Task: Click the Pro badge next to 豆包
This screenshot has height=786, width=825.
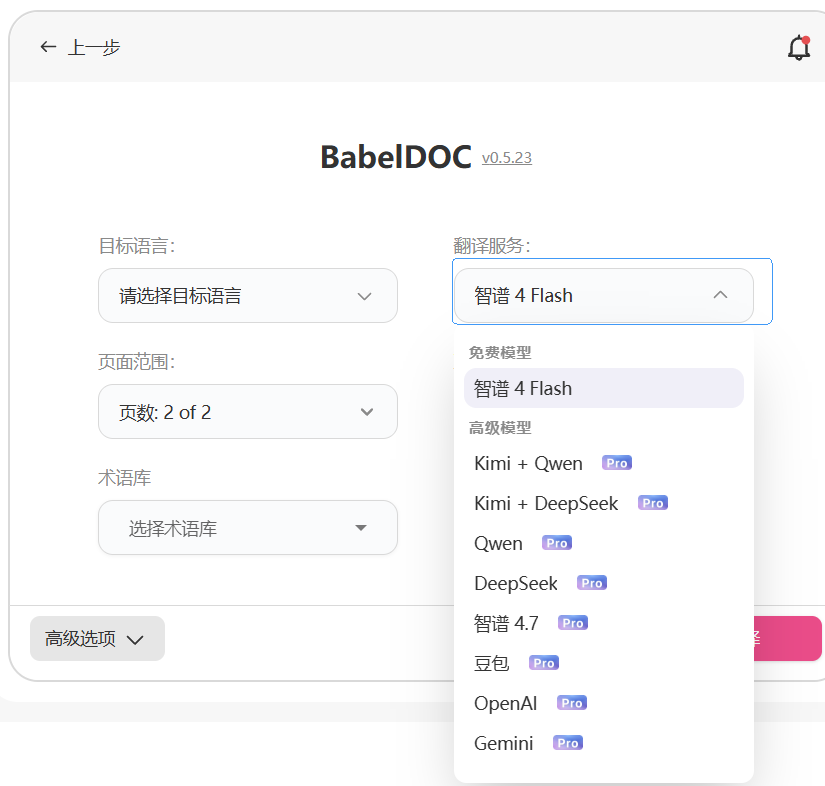Action: (x=544, y=663)
